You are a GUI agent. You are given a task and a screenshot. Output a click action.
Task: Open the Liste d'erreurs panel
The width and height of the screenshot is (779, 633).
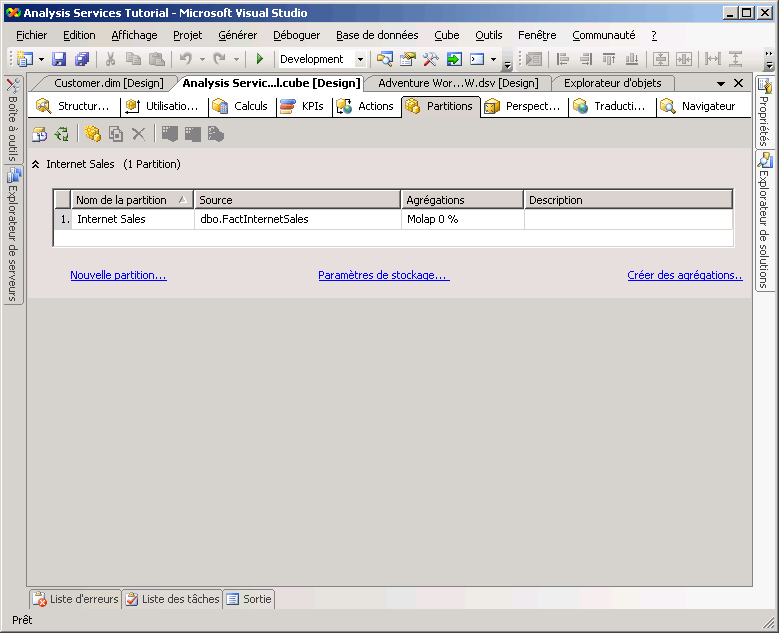pos(76,599)
